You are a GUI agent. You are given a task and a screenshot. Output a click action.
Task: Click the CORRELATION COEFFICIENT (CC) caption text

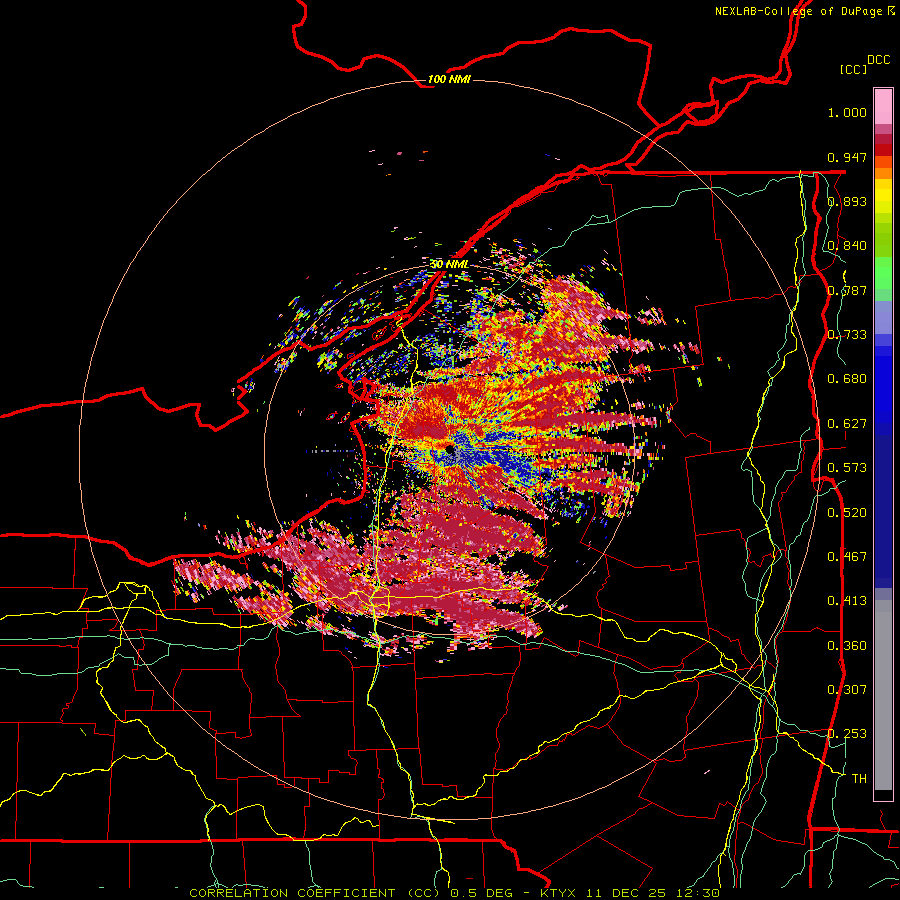coord(315,893)
